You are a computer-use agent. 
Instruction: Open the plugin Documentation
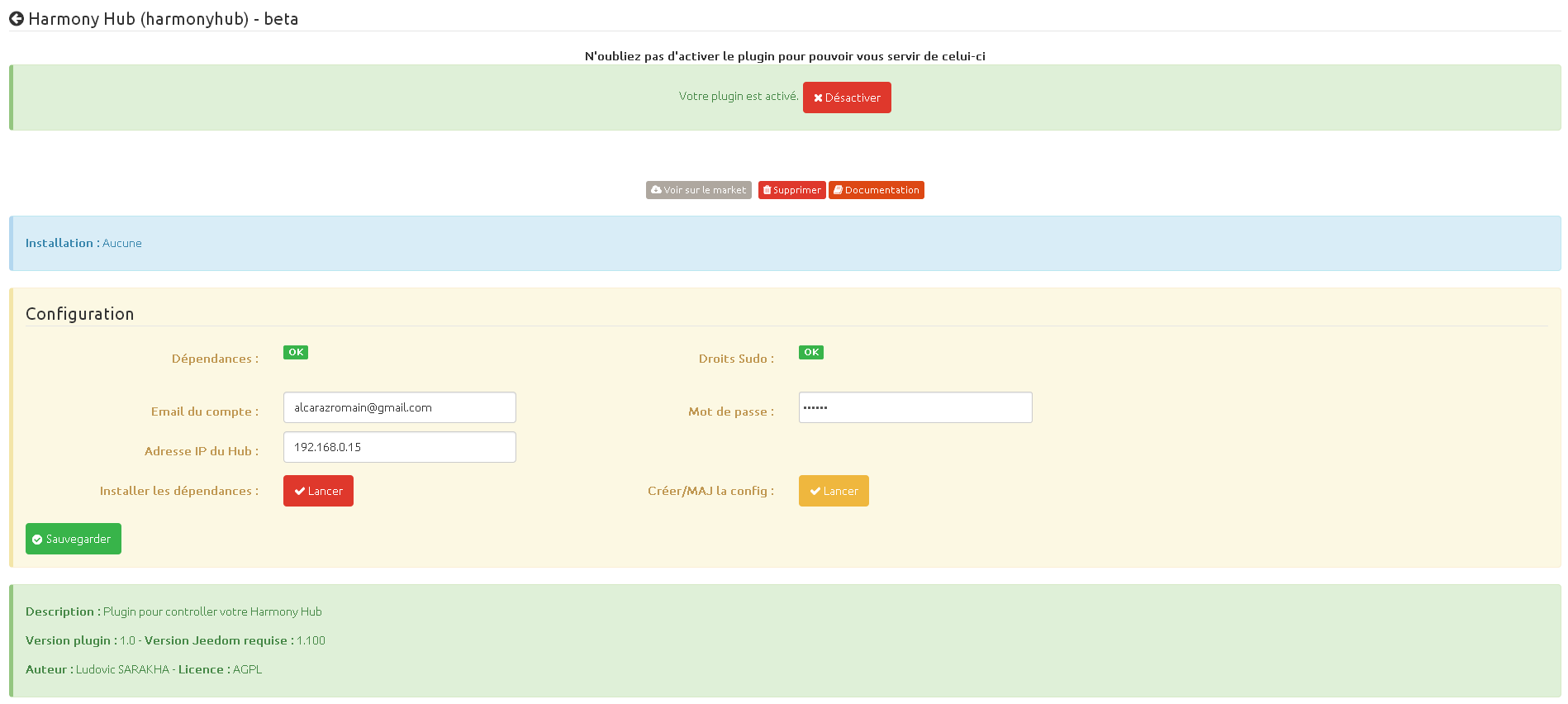tap(877, 190)
